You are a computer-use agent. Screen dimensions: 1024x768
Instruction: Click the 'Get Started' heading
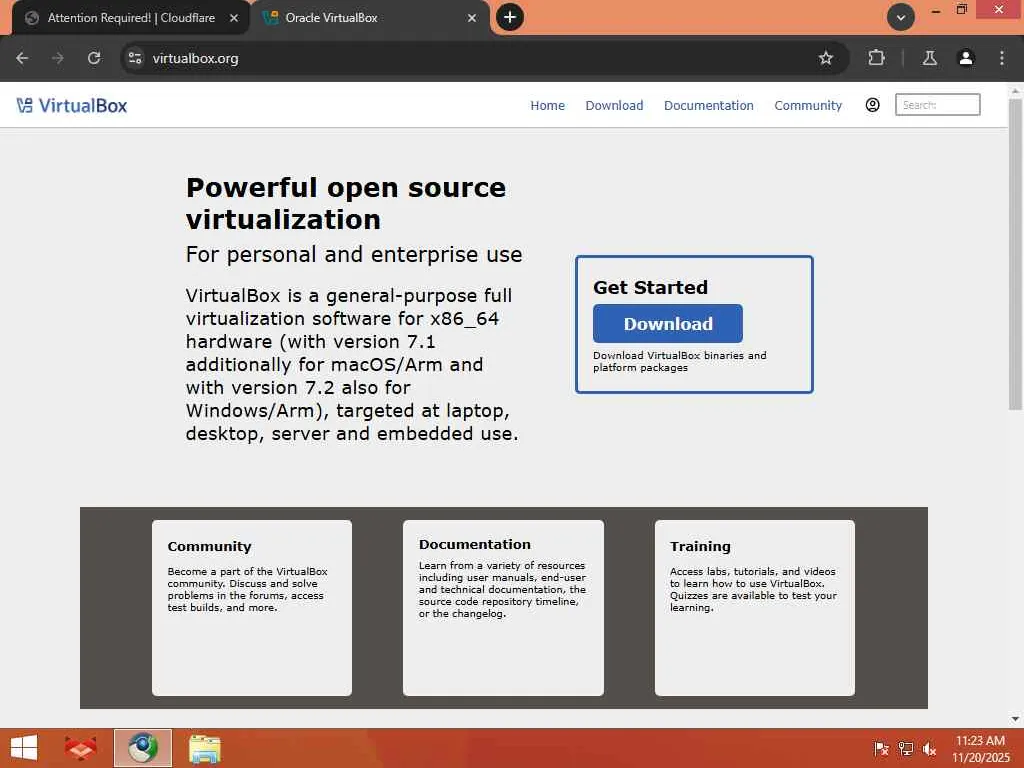pyautogui.click(x=650, y=287)
